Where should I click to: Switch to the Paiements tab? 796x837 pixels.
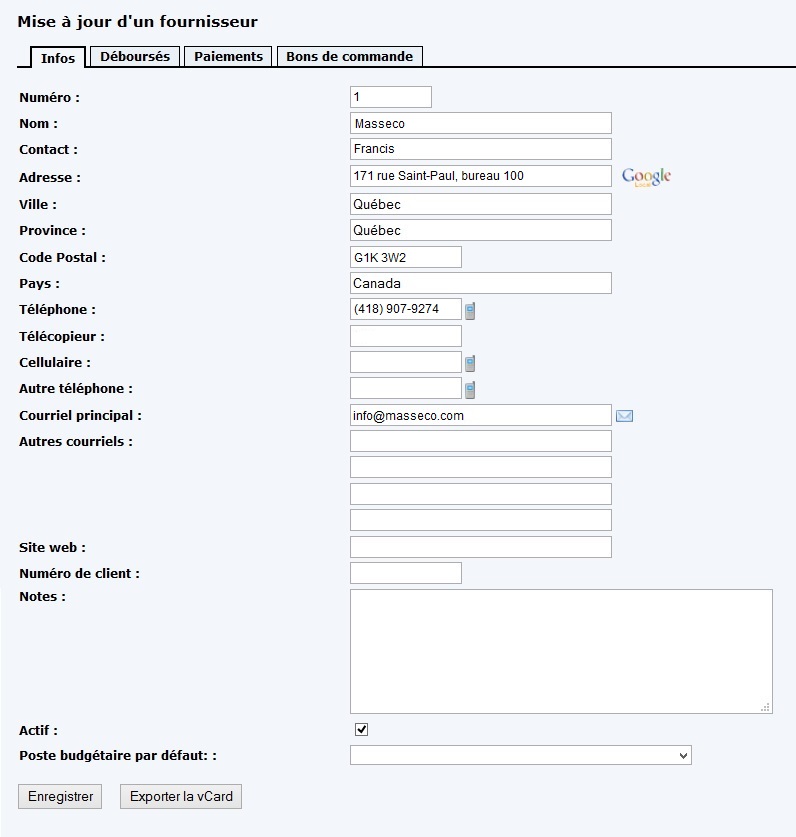227,57
